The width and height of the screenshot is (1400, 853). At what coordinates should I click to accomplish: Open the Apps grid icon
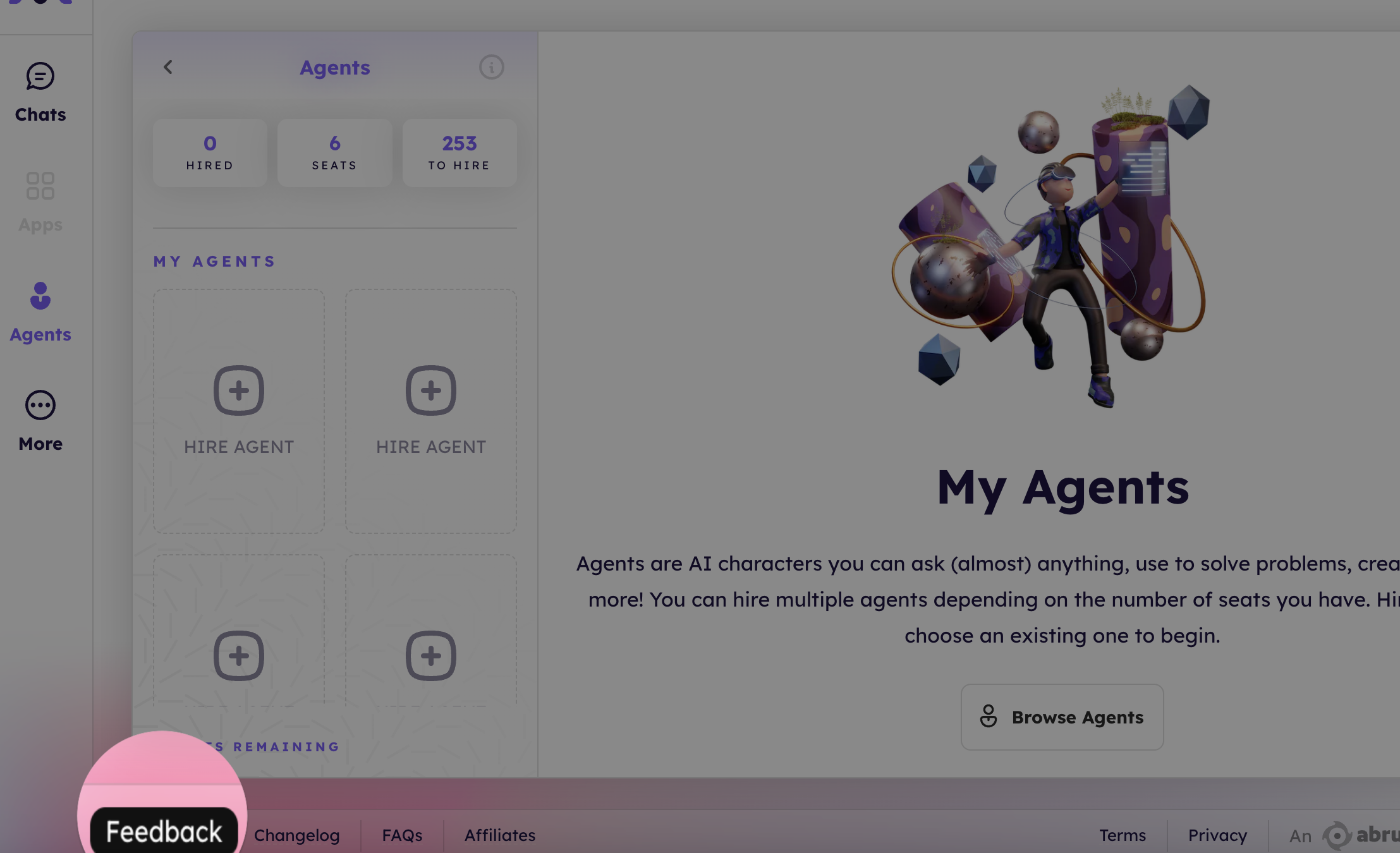(x=40, y=186)
